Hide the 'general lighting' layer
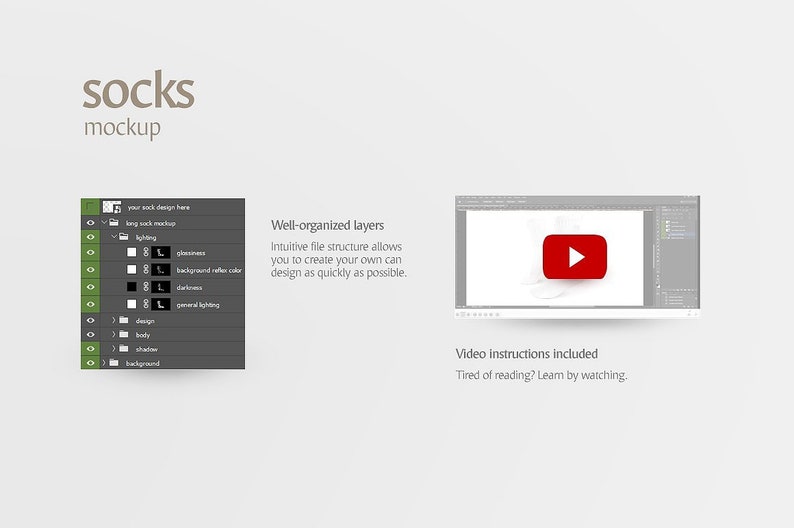Viewport: 794px width, 528px height. 90,304
